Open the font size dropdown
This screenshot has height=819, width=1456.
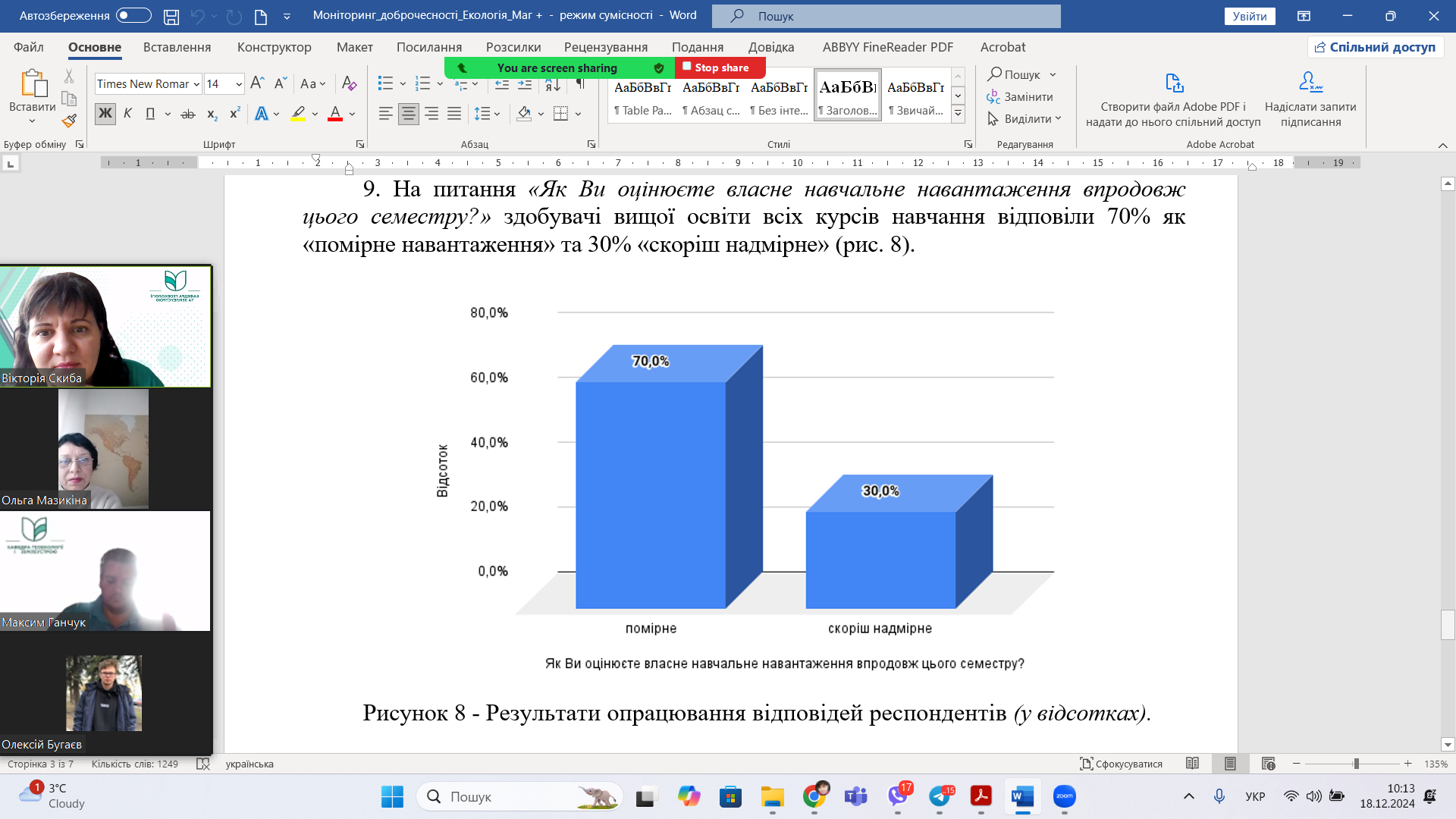239,84
